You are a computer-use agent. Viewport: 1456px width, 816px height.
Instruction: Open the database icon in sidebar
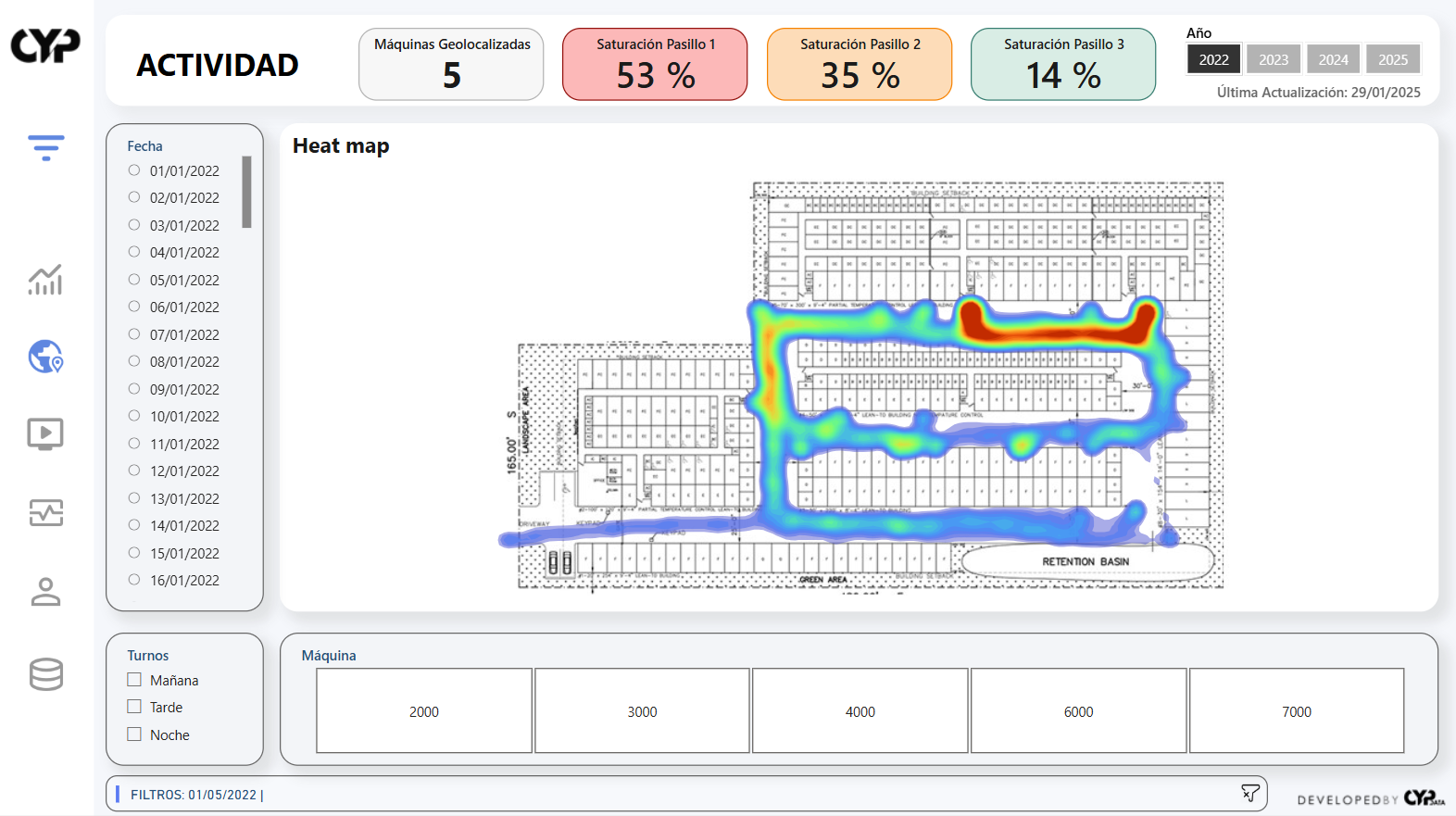(45, 674)
